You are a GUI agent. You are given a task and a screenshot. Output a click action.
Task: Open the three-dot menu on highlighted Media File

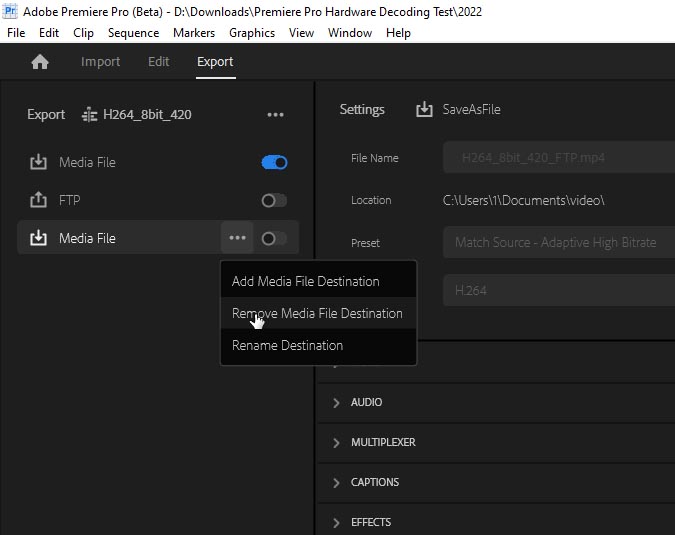point(237,238)
